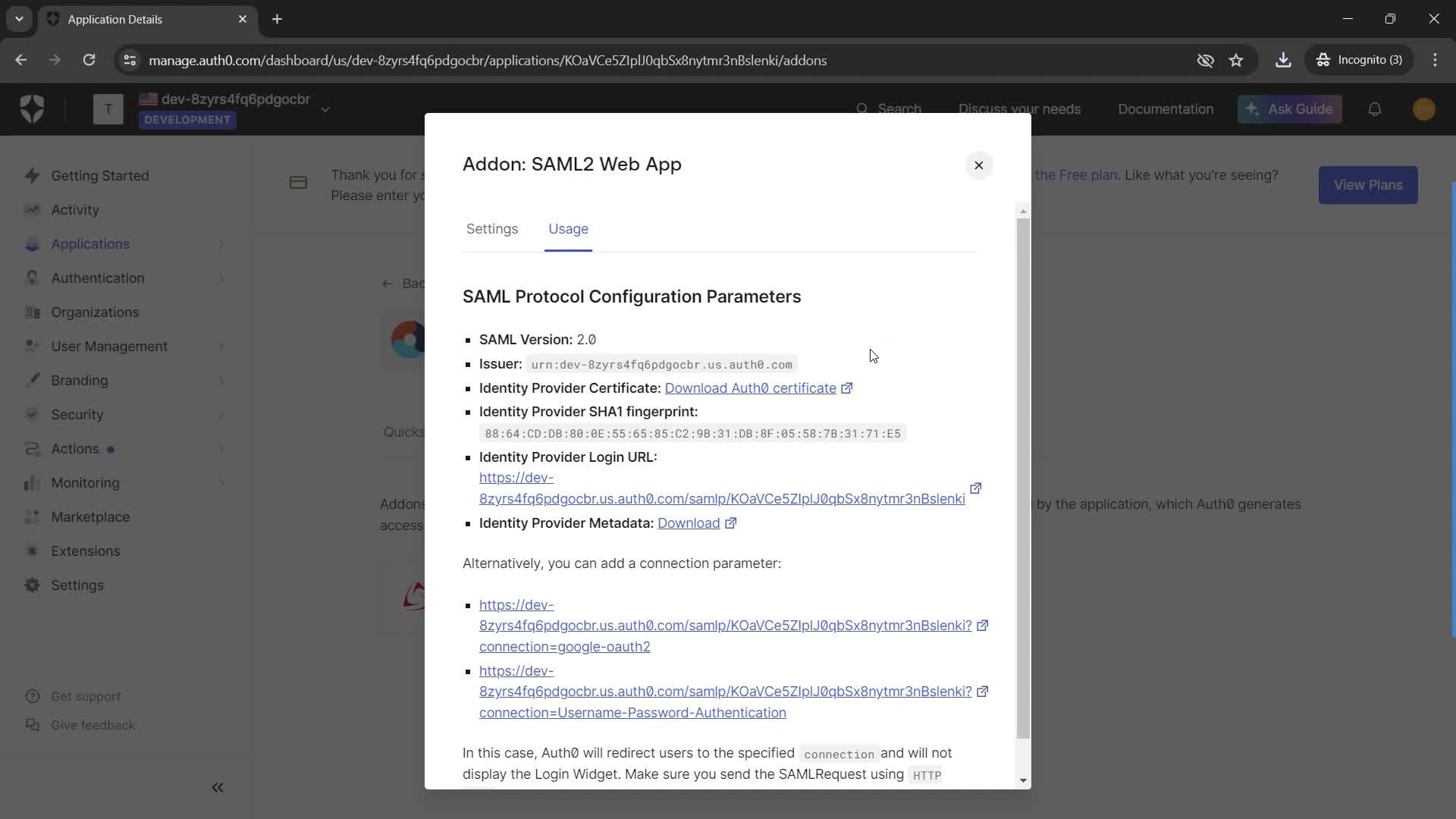Open external icon next to Auth0 certificate link
This screenshot has height=819, width=1456.
coord(847,388)
